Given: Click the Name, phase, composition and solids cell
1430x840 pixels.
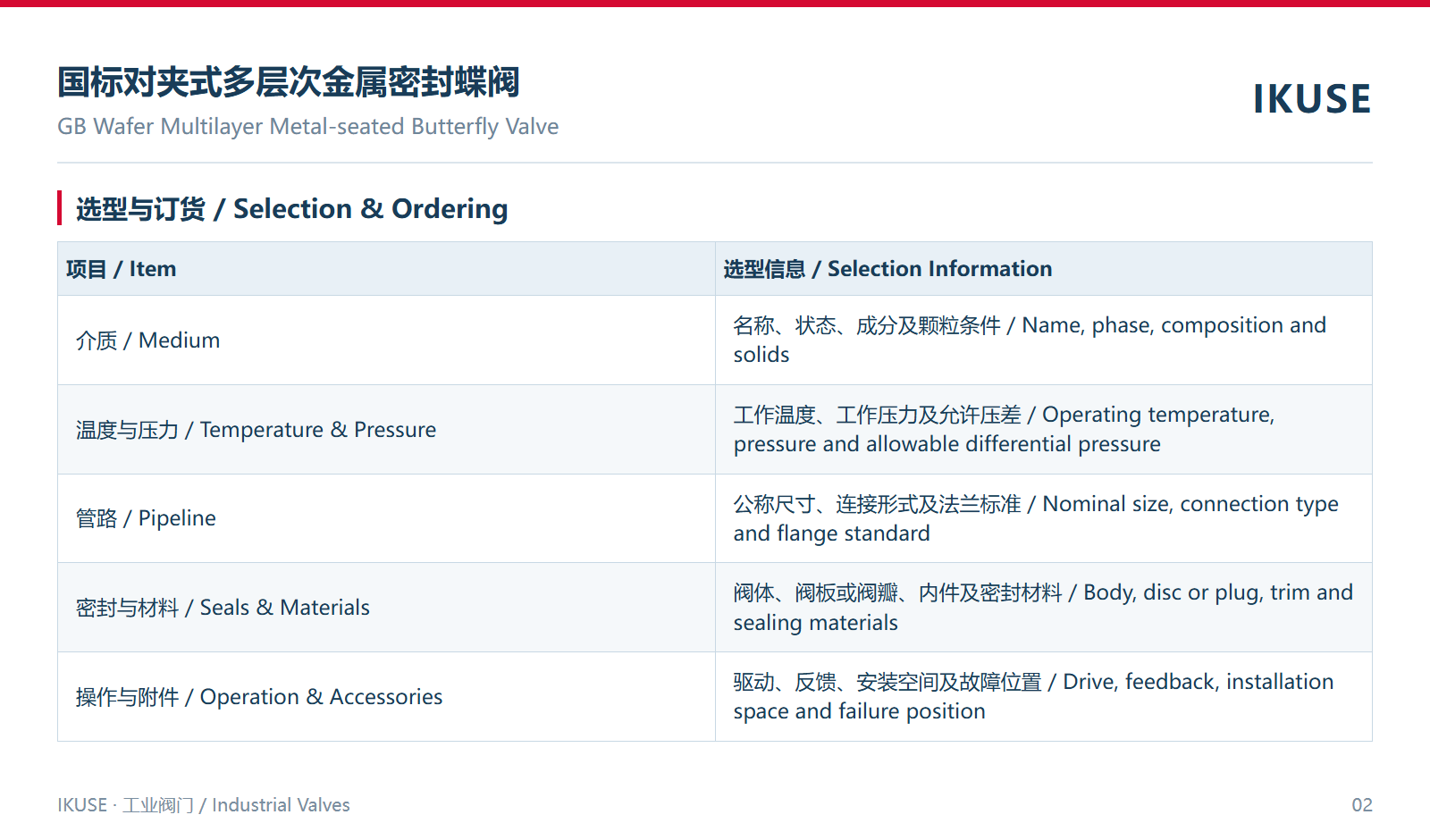Looking at the screenshot, I should [x=1044, y=340].
